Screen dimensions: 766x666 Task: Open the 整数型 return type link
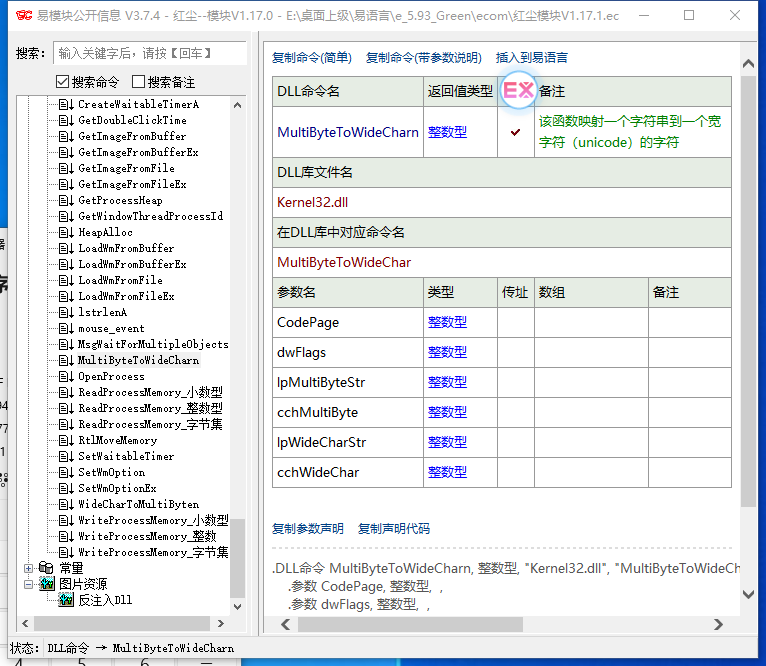point(447,132)
